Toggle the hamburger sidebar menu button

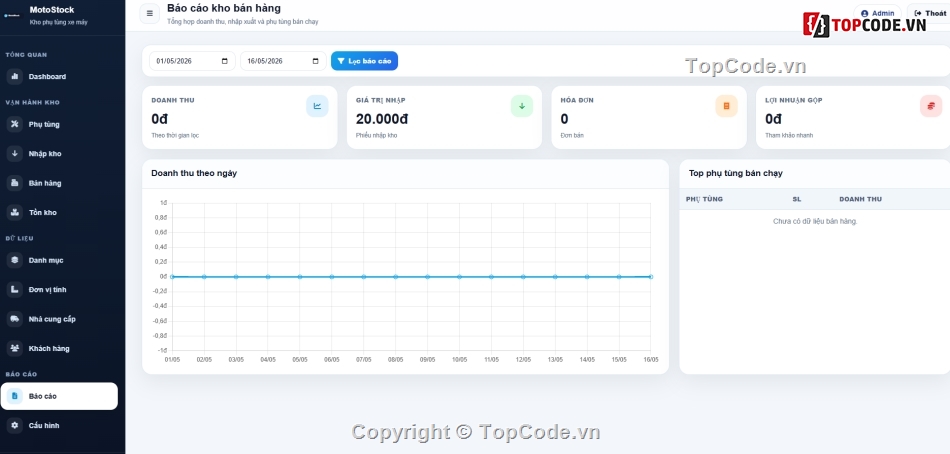[150, 13]
